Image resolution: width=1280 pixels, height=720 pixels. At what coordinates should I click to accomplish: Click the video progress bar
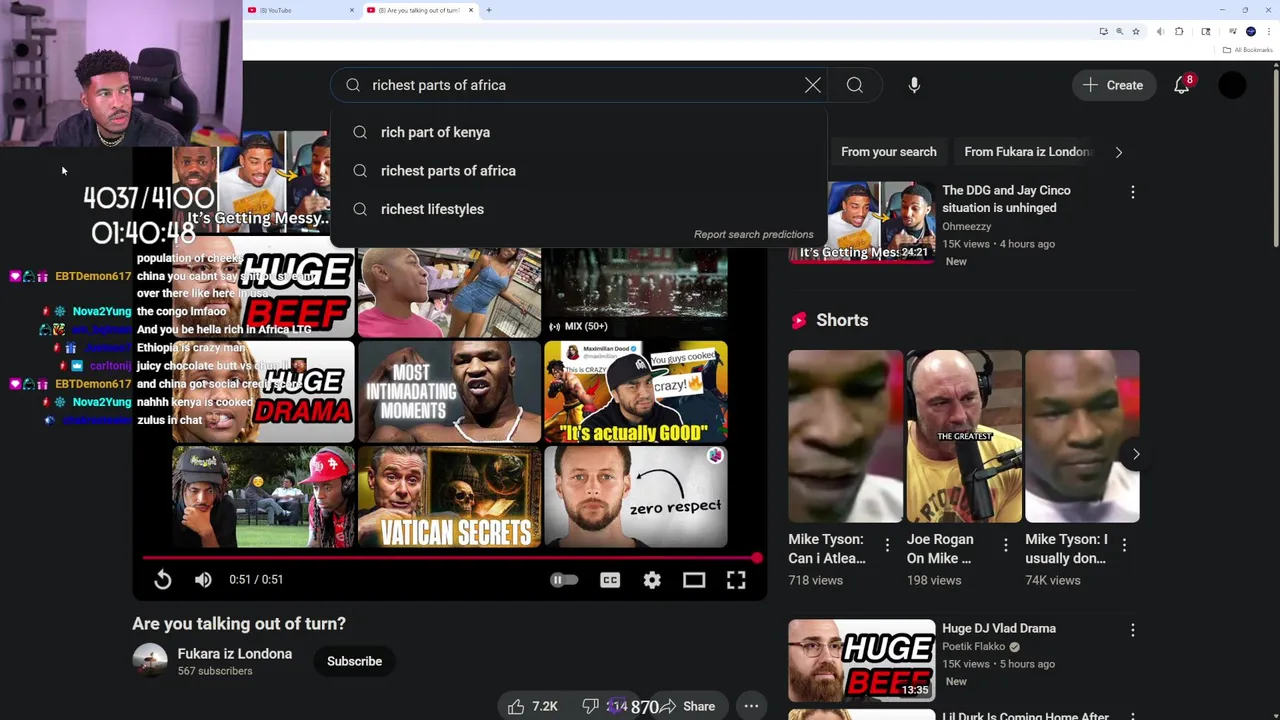(x=450, y=558)
